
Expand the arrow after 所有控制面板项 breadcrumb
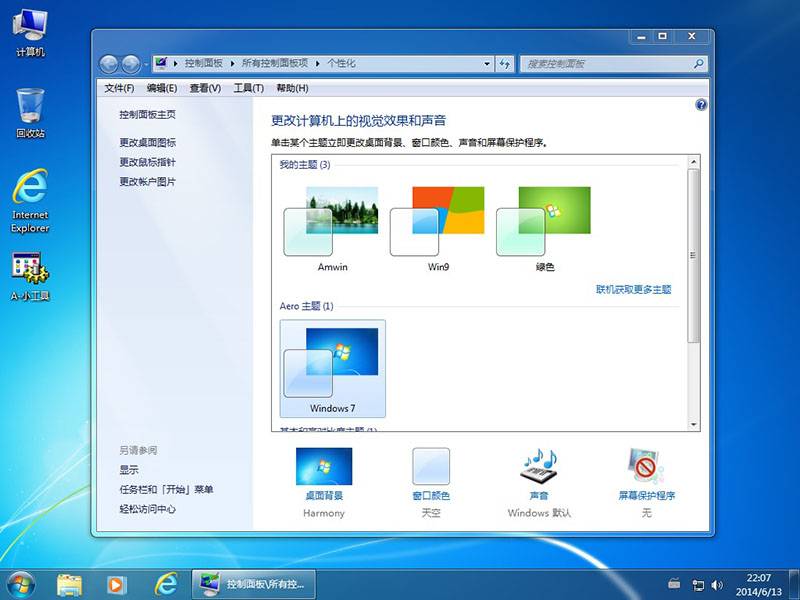[317, 64]
